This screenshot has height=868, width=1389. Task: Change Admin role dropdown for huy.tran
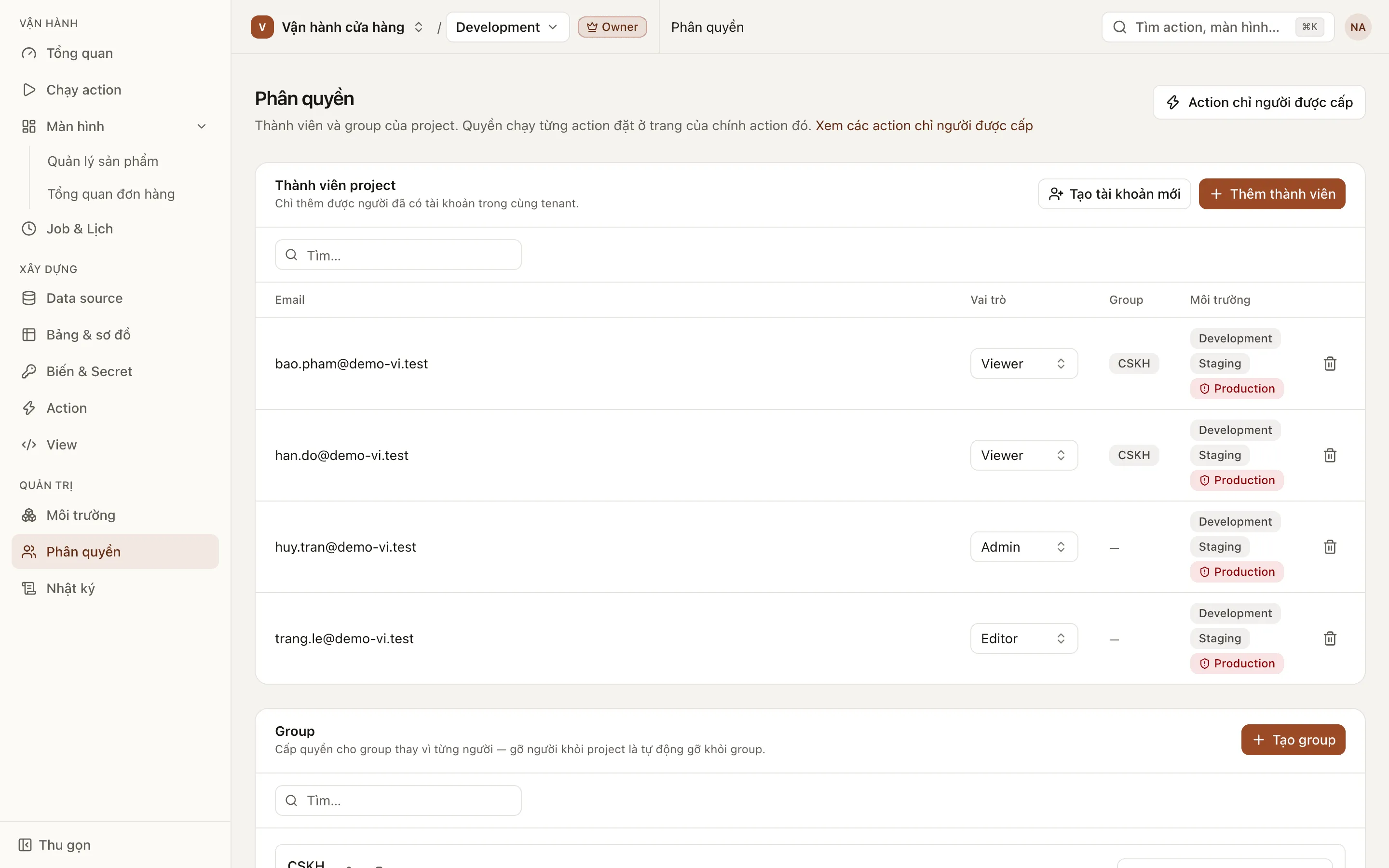1023,546
